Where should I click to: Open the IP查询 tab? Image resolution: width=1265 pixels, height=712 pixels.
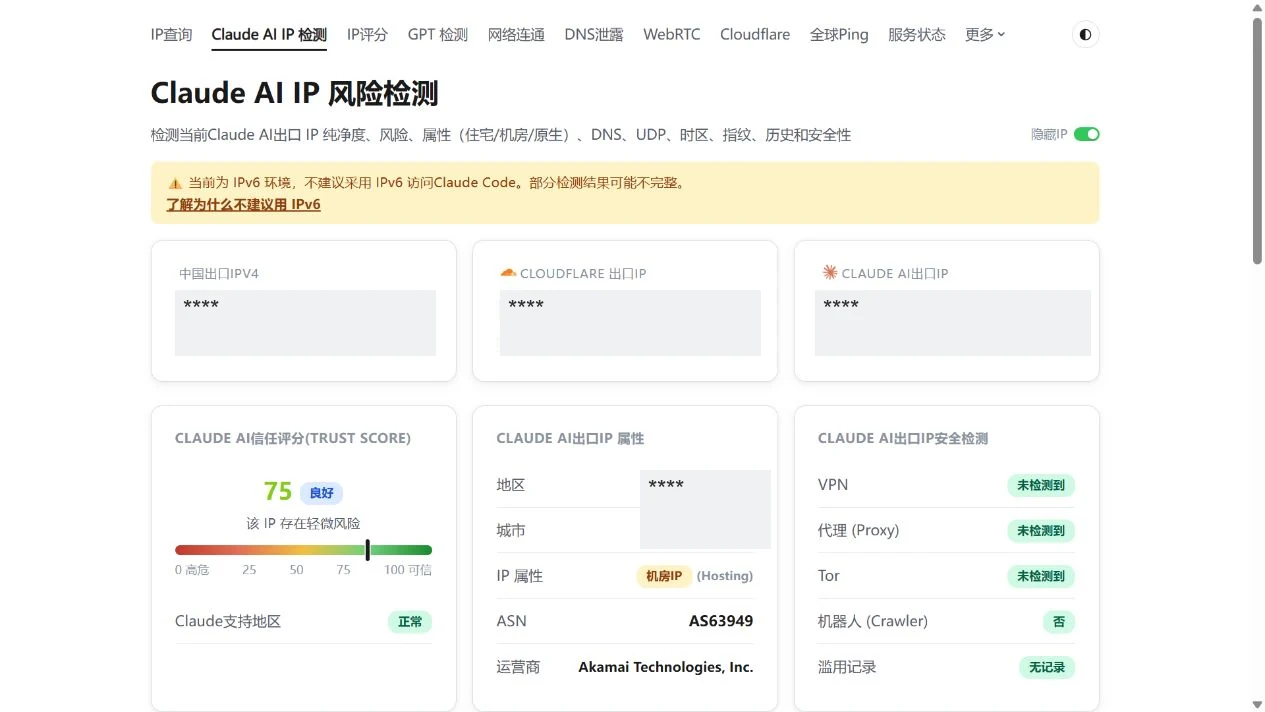click(171, 35)
